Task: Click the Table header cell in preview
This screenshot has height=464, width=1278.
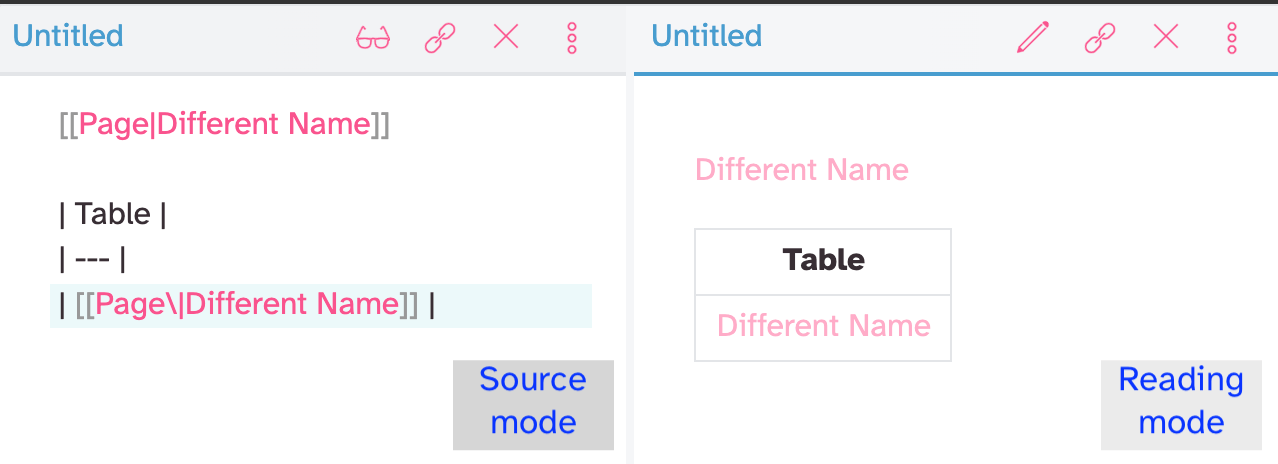Action: pyautogui.click(x=823, y=261)
